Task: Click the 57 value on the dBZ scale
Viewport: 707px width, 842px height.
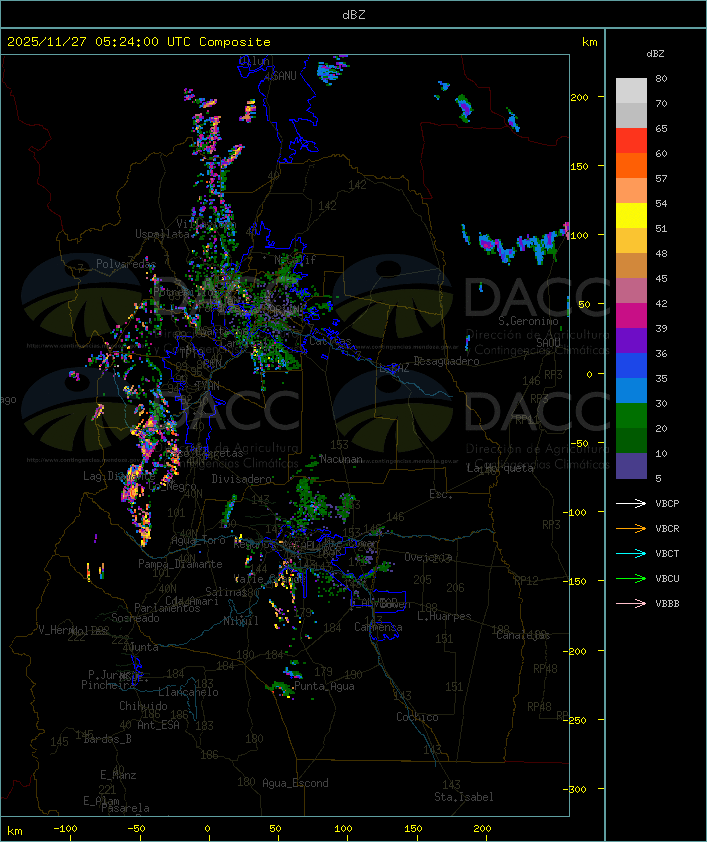Action: pyautogui.click(x=661, y=178)
